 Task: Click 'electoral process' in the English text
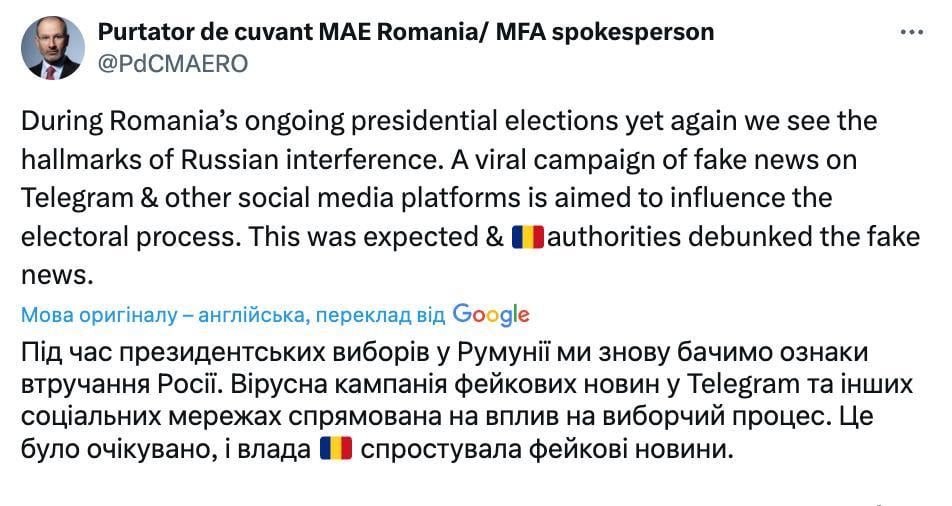click(129, 237)
